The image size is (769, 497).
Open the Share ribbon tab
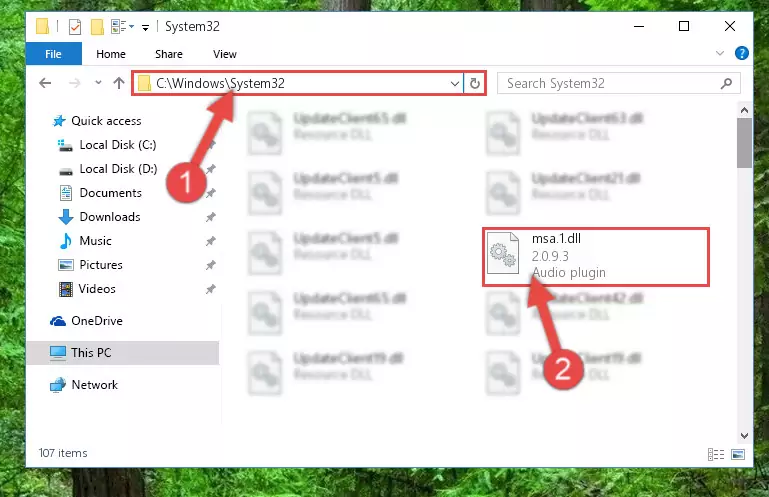[169, 54]
